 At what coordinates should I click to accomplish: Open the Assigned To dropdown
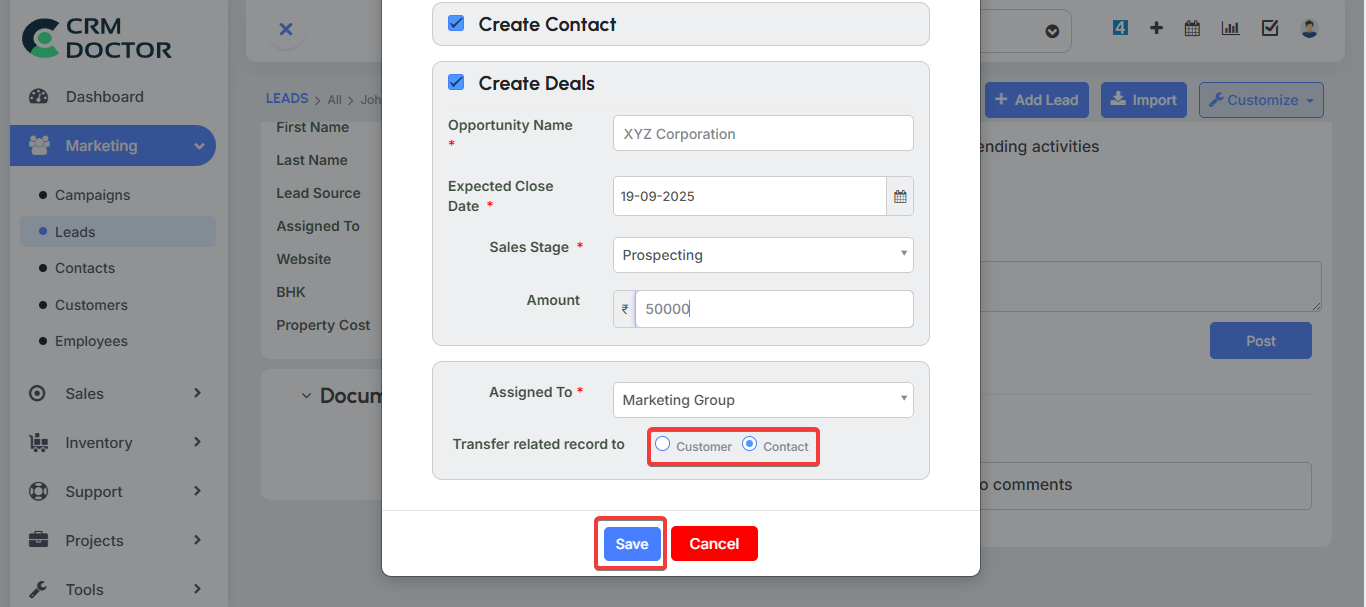pyautogui.click(x=762, y=399)
